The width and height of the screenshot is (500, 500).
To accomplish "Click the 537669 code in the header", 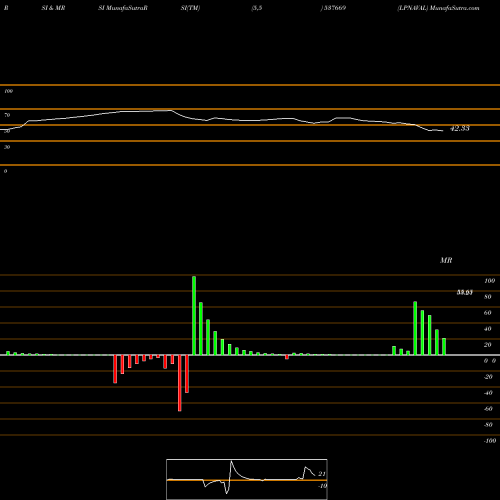I will 335,8.
